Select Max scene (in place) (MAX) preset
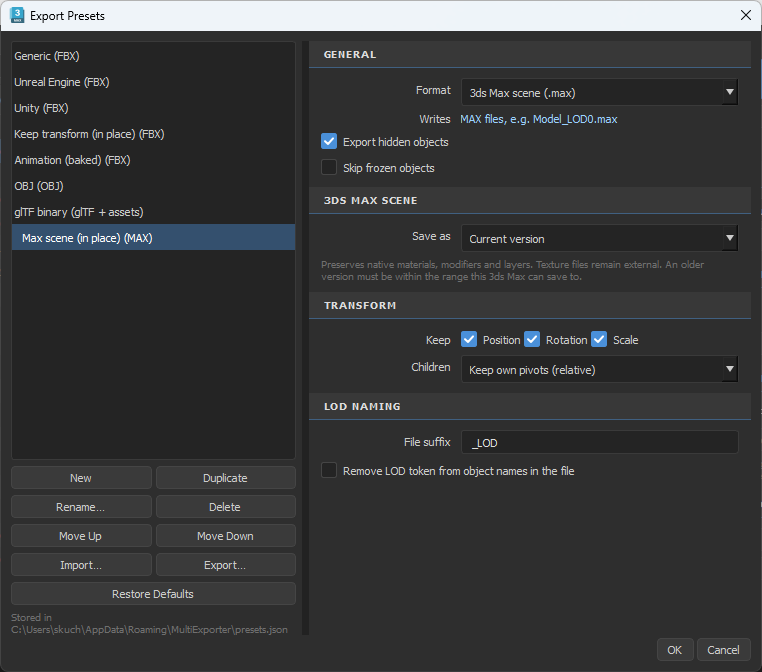The image size is (762, 672). (153, 238)
